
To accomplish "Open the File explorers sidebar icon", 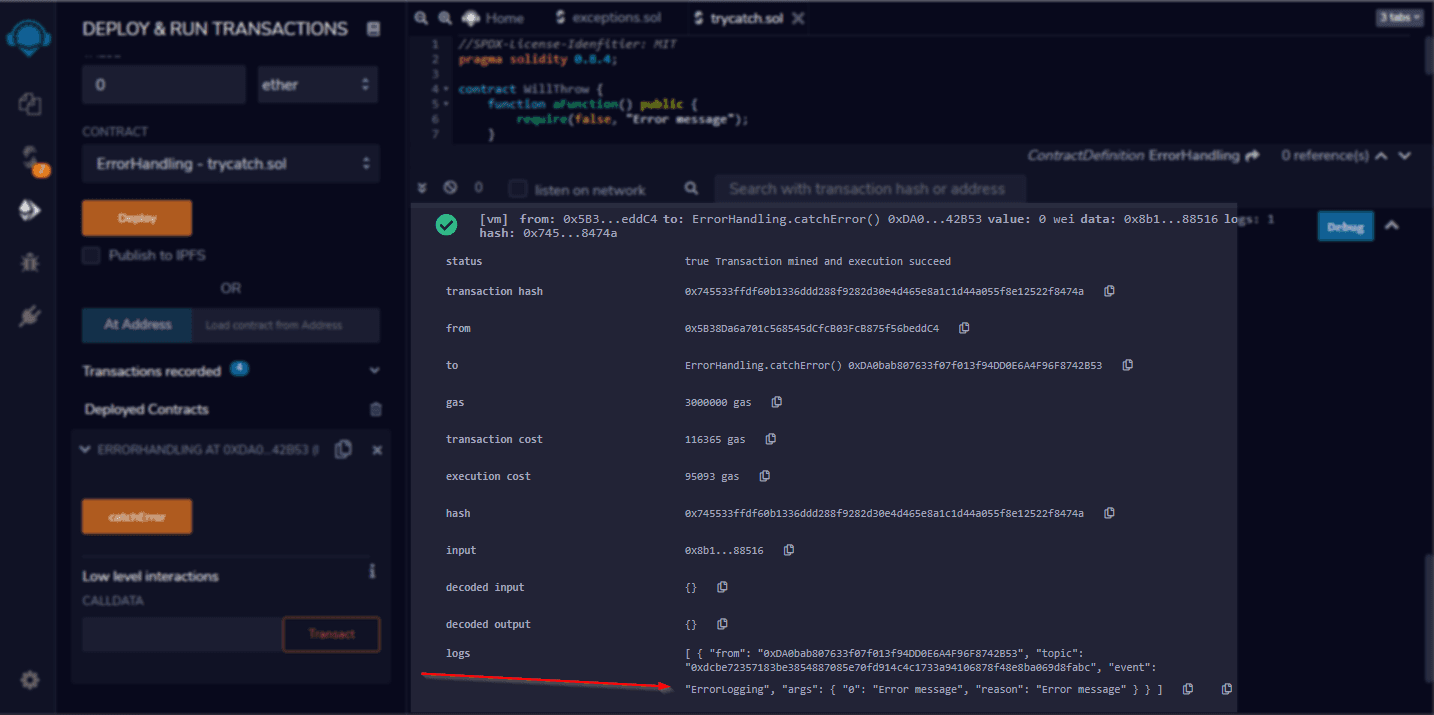I will [29, 103].
